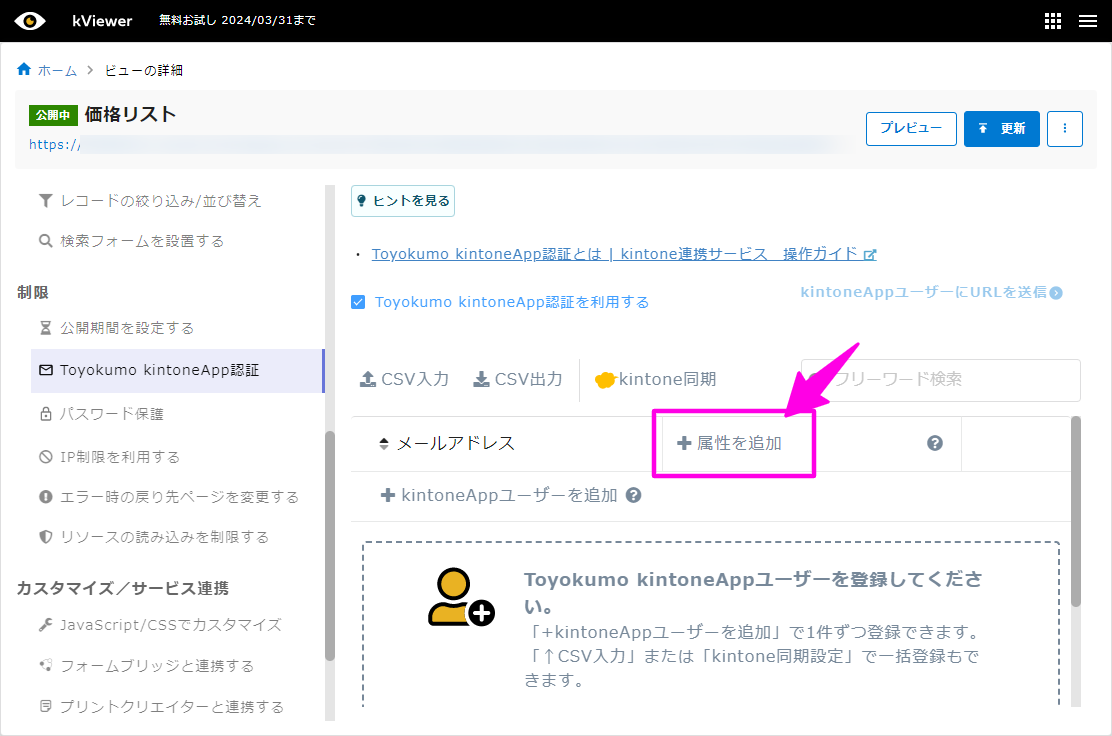Uncheck Toyokumo kintoneApp認証を利用する
1112x736 pixels.
(358, 301)
